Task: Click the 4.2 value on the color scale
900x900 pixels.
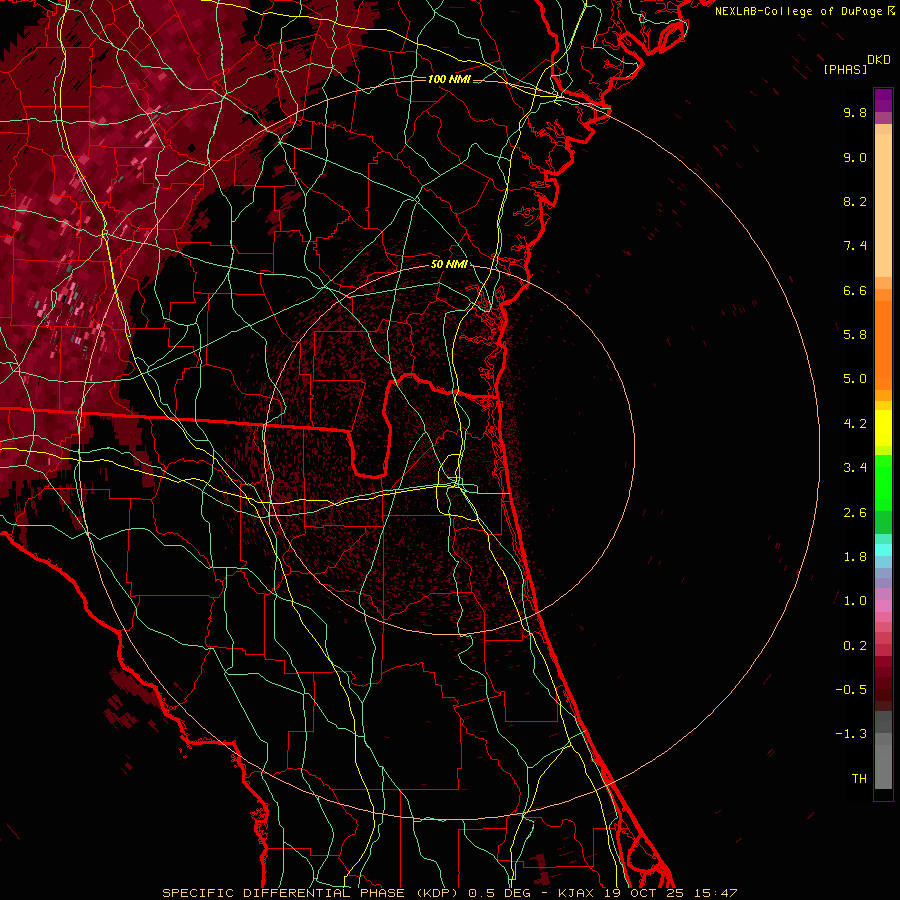Action: click(x=855, y=424)
